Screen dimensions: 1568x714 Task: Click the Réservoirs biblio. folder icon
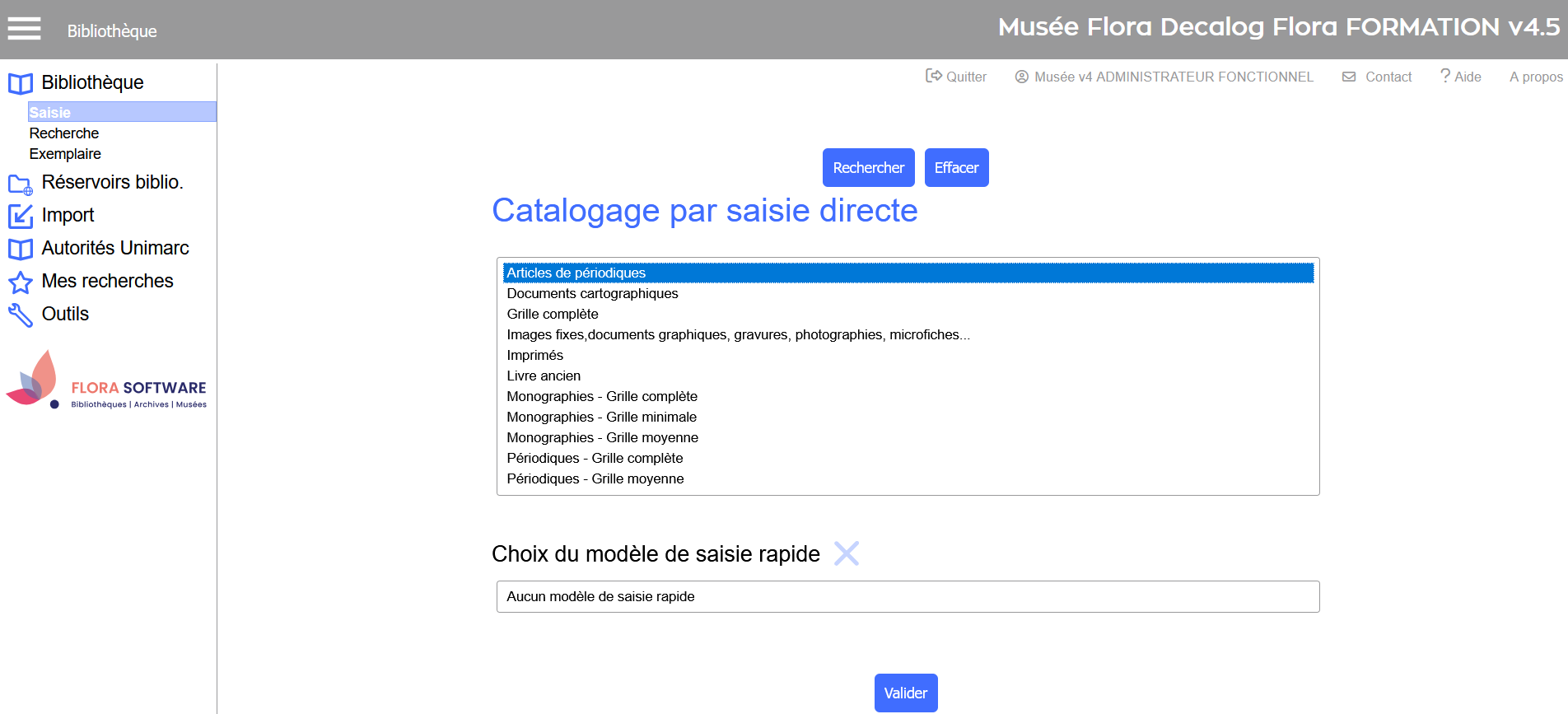click(x=21, y=184)
